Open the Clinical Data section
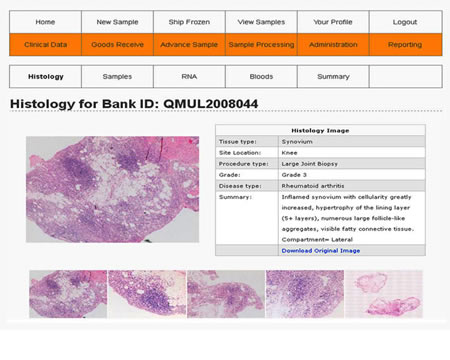 click(x=45, y=44)
